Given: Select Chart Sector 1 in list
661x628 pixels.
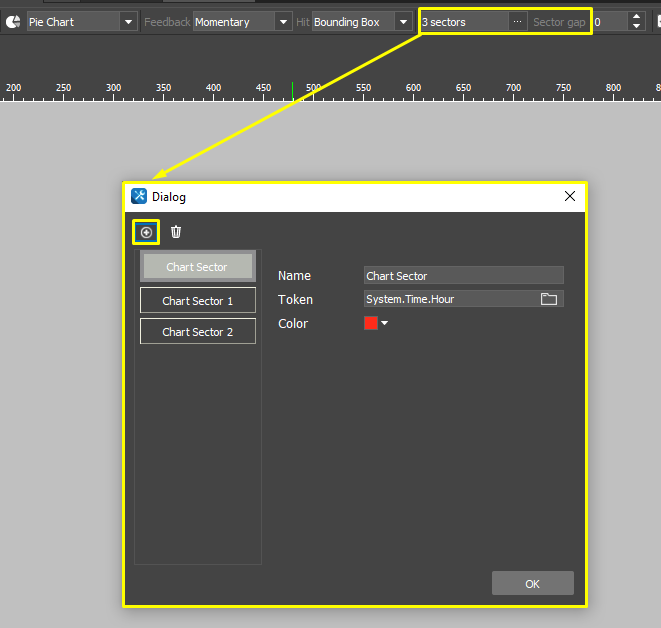Looking at the screenshot, I should [197, 300].
